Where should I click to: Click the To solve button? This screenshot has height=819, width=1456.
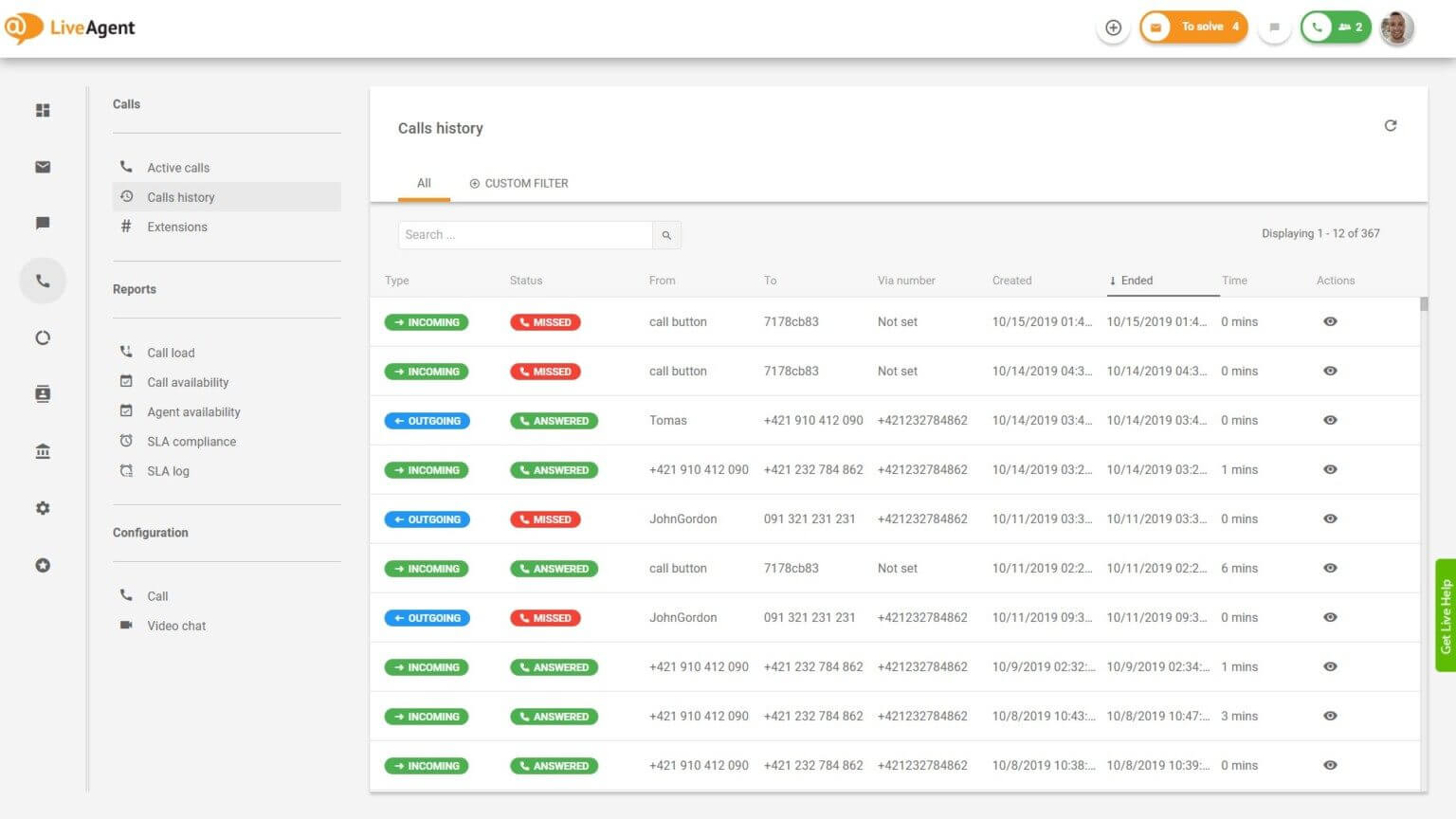(1194, 27)
